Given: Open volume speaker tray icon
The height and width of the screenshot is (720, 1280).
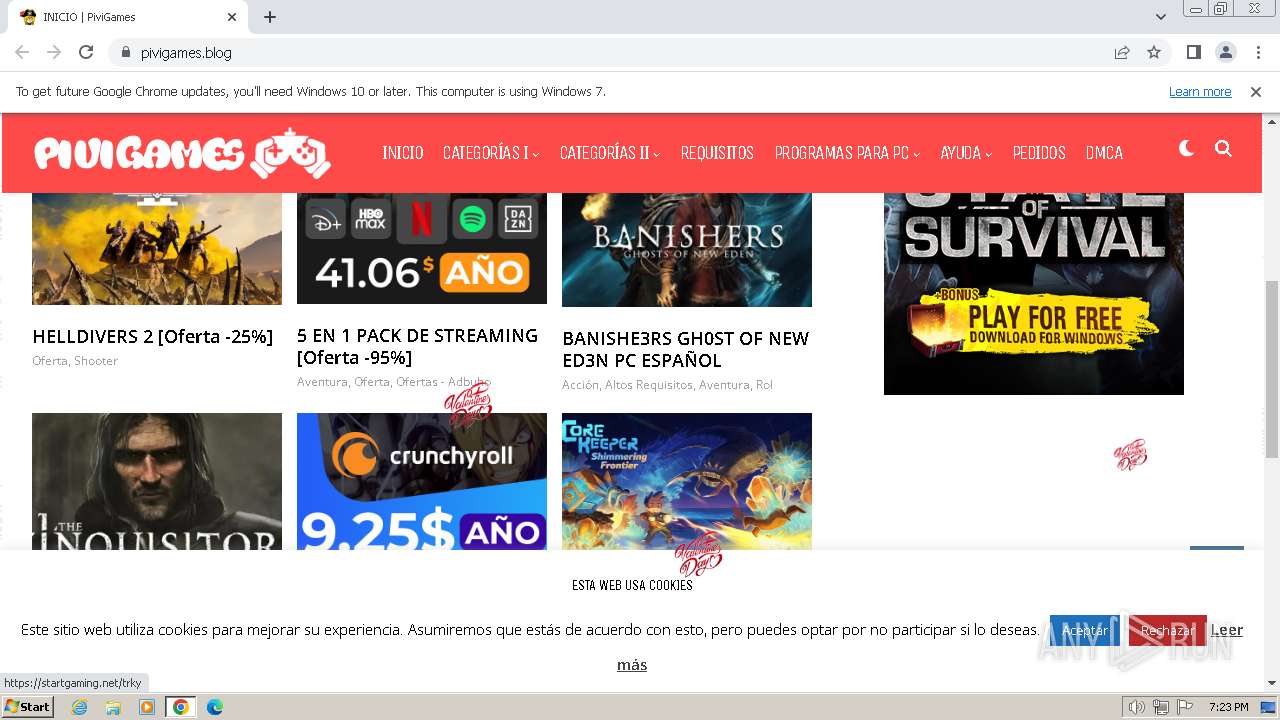Looking at the screenshot, I should click(x=1137, y=707).
